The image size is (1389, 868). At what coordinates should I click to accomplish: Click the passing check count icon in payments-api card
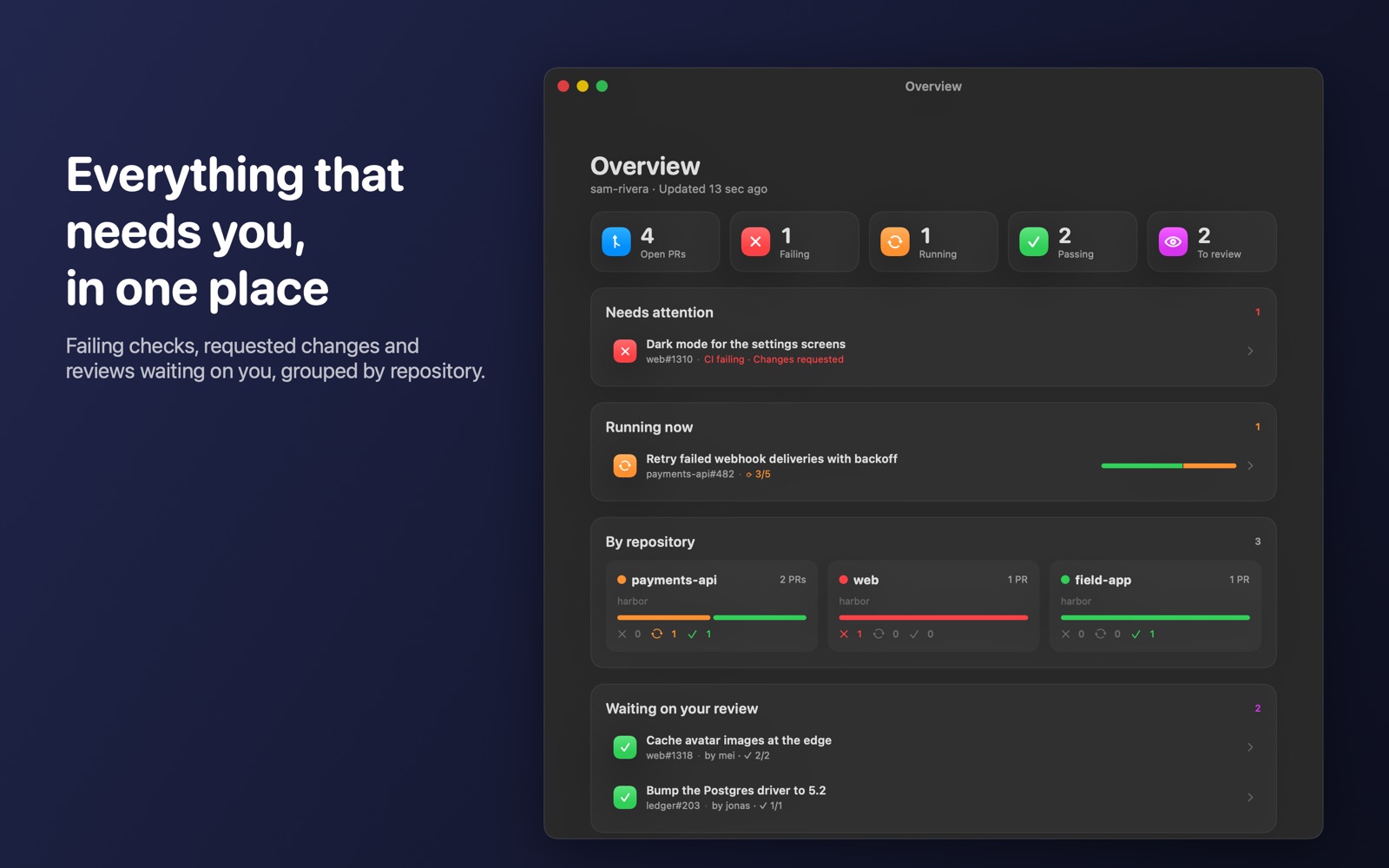click(693, 635)
